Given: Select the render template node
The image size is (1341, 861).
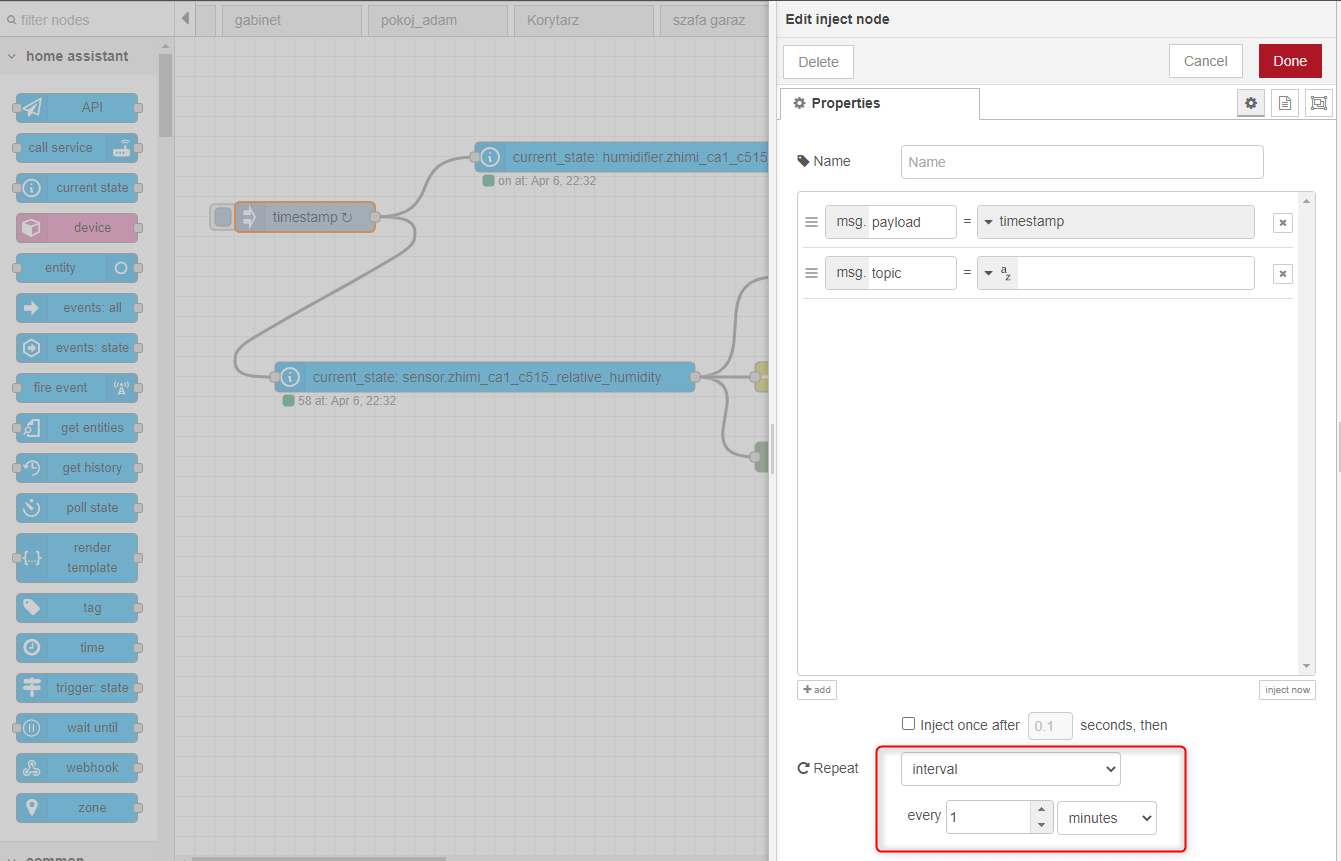Looking at the screenshot, I should pyautogui.click(x=76, y=557).
